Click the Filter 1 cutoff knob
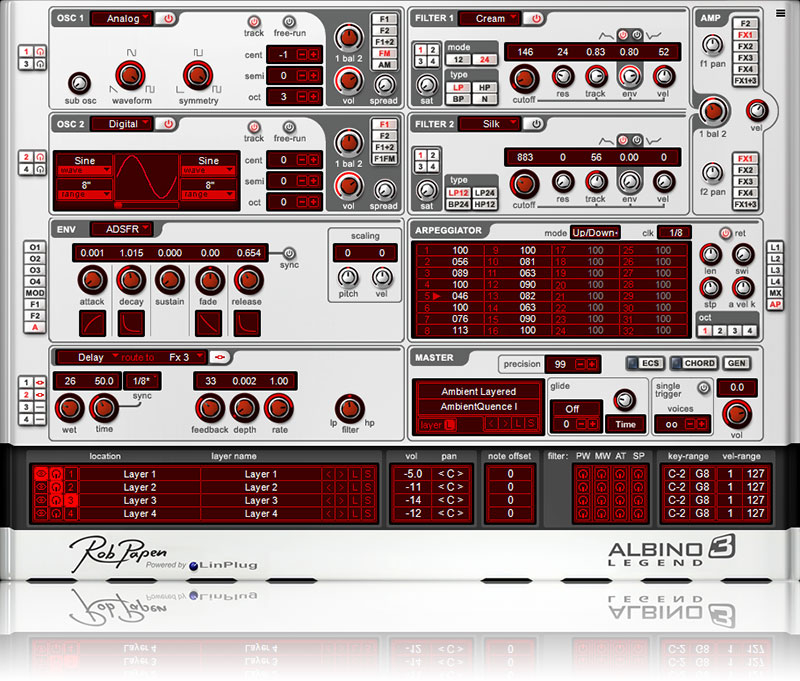Screen dimensions: 800x681 (523, 76)
